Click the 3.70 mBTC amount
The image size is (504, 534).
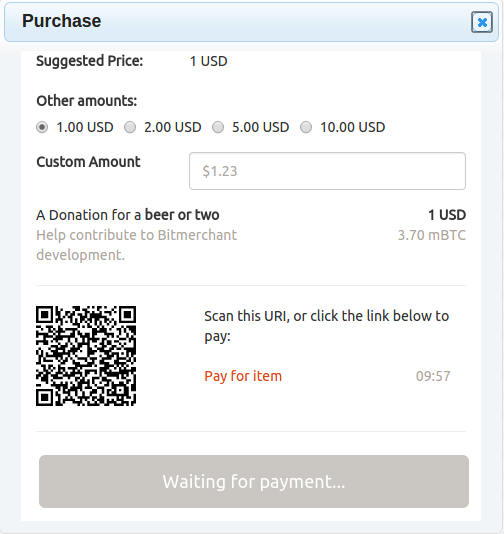(431, 235)
